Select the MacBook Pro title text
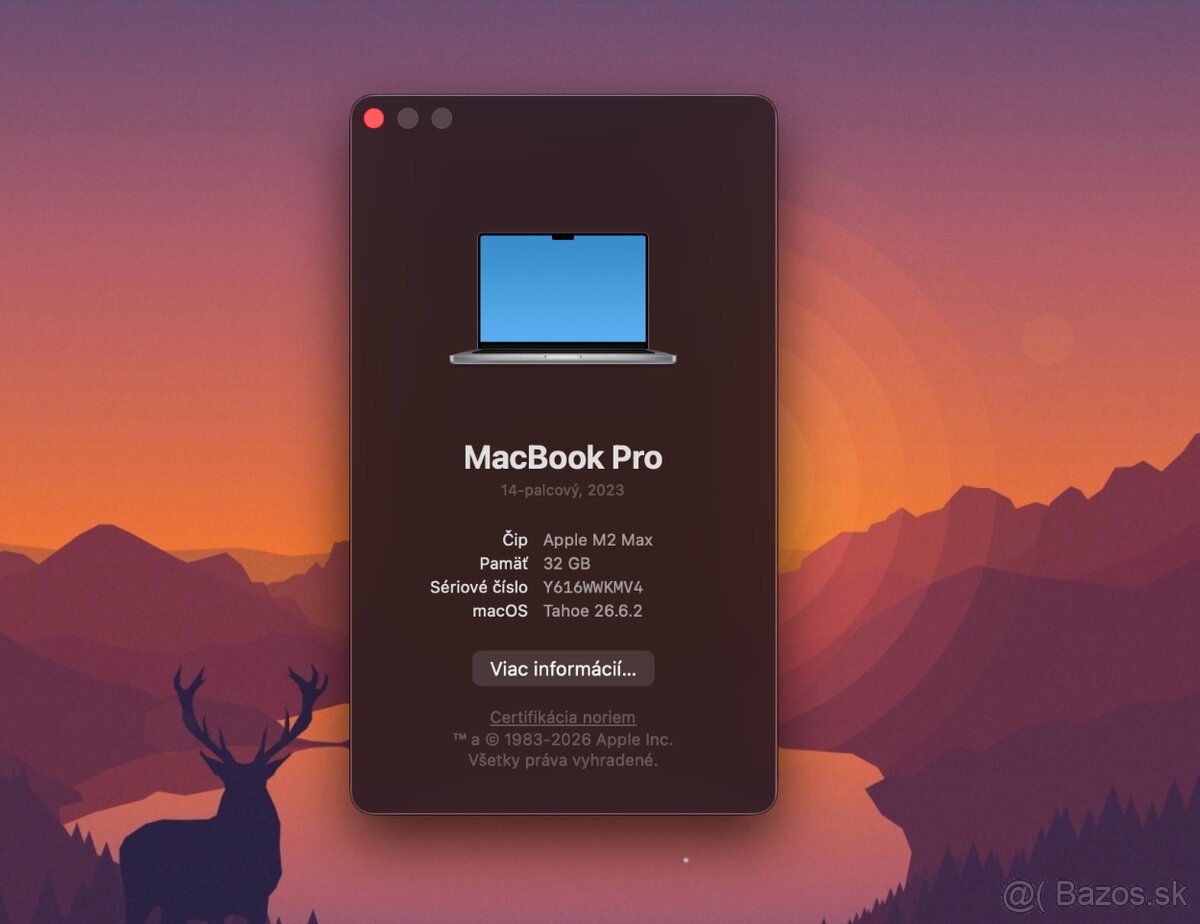1200x924 pixels. pyautogui.click(x=563, y=458)
